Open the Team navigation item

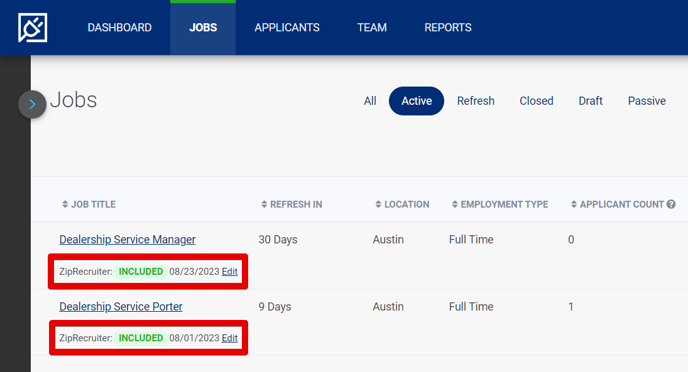tap(372, 28)
